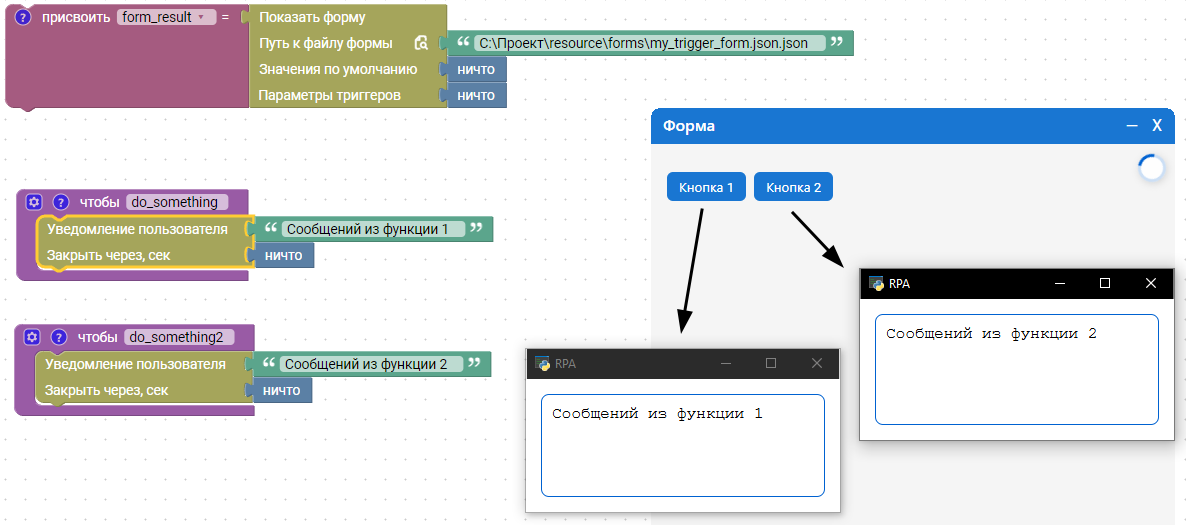This screenshot has width=1186, height=525.
Task: Click the help icon on the присвоить block
Action: [24, 18]
